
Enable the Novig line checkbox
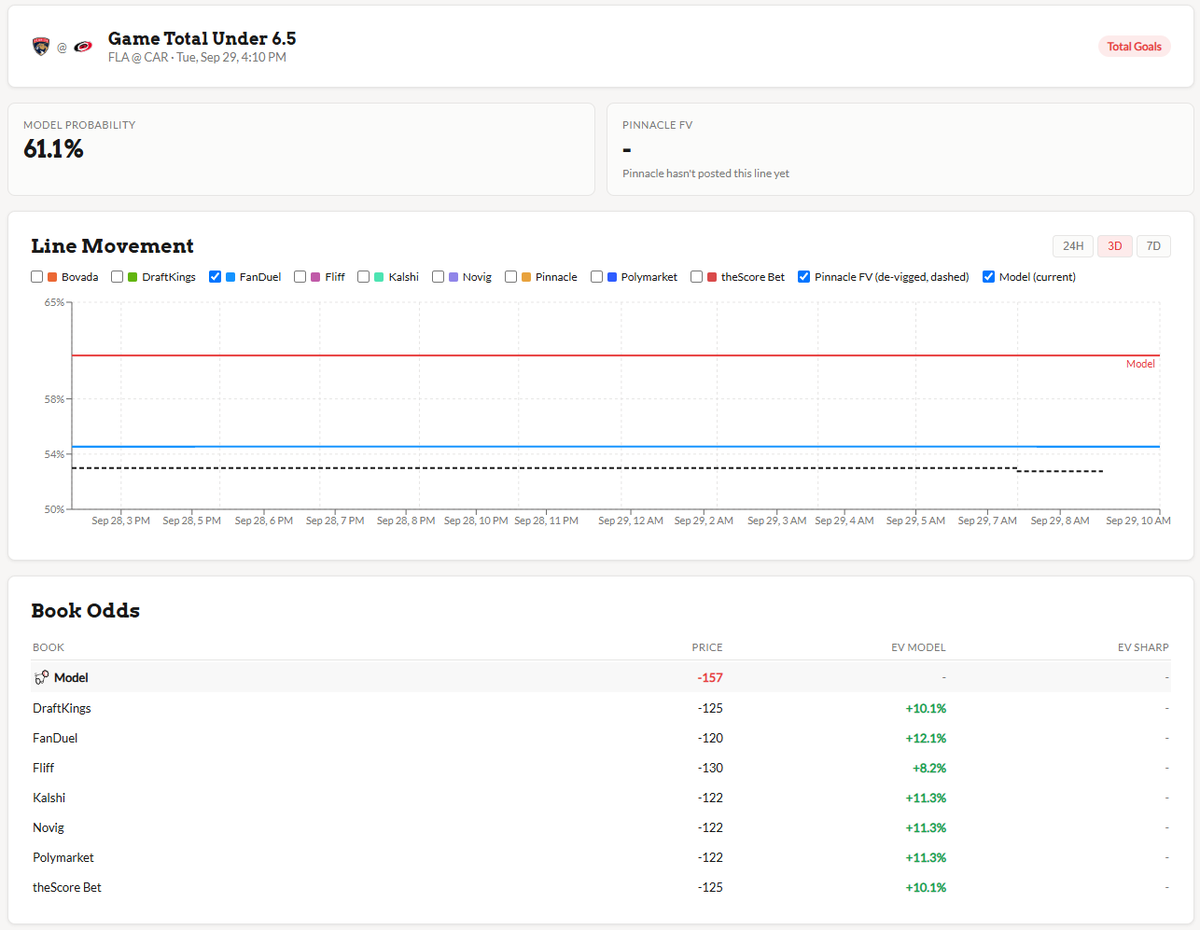438,277
